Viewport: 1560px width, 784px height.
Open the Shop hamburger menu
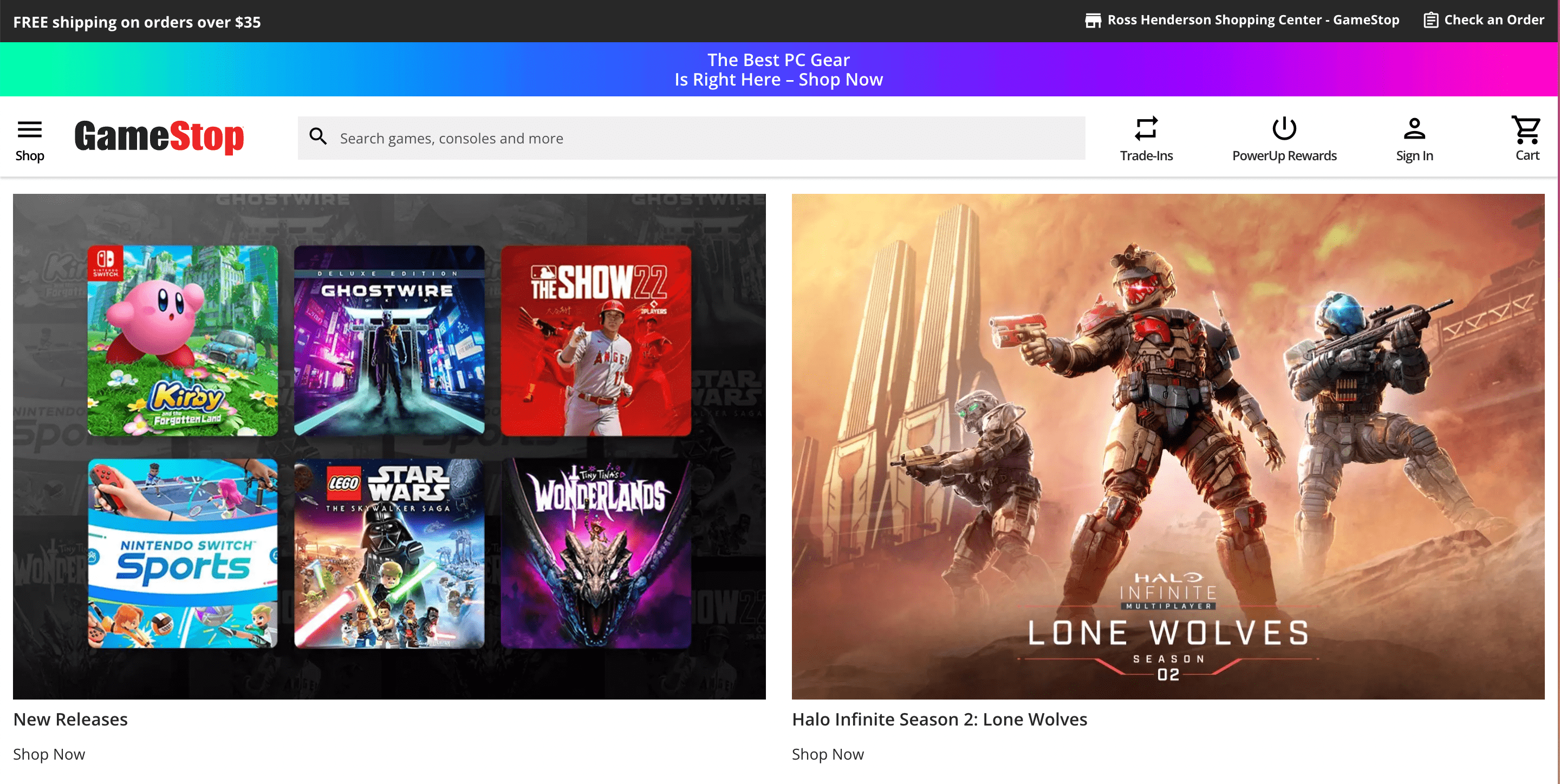click(x=29, y=129)
